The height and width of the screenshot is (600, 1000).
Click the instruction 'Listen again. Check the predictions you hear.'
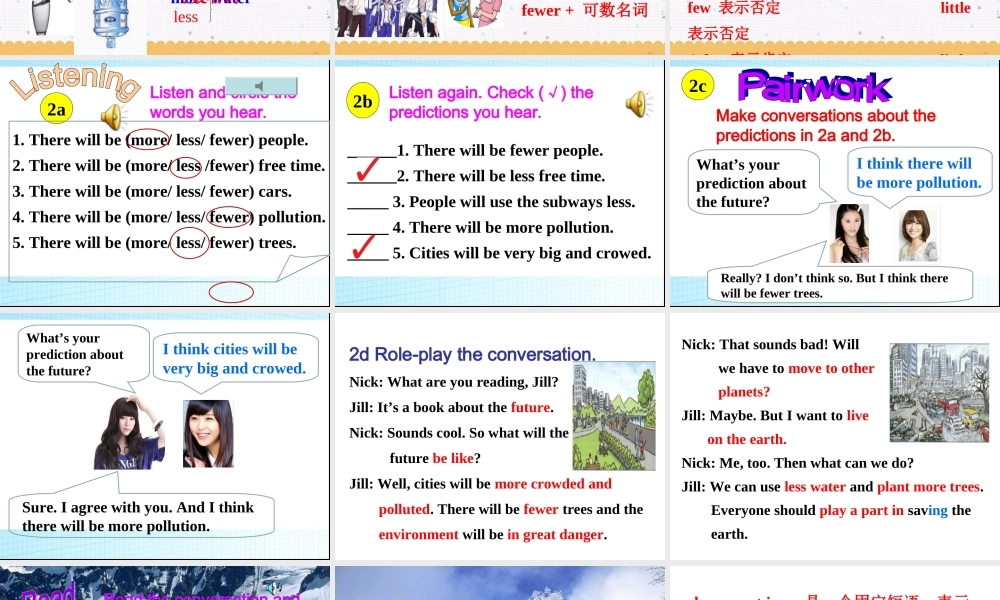[x=491, y=102]
